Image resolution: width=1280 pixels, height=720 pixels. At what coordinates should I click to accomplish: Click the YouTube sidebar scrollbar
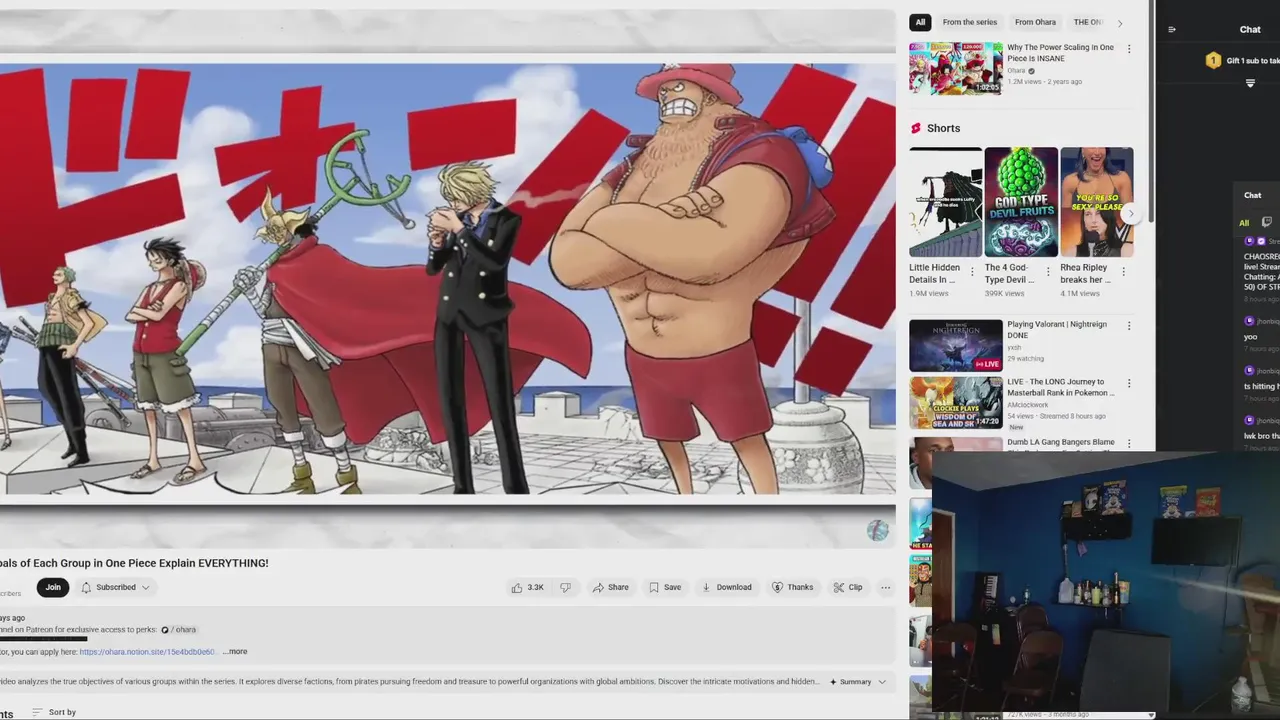pos(1152,110)
